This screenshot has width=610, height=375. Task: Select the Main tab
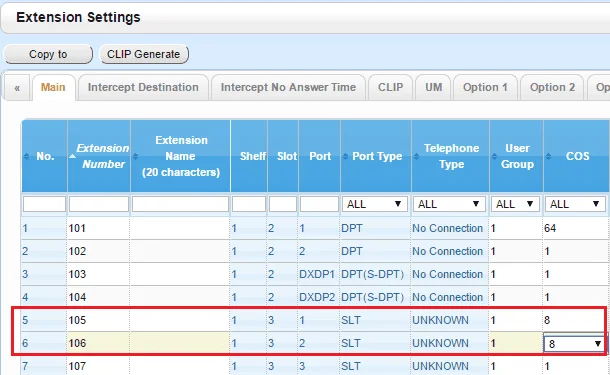pos(53,87)
